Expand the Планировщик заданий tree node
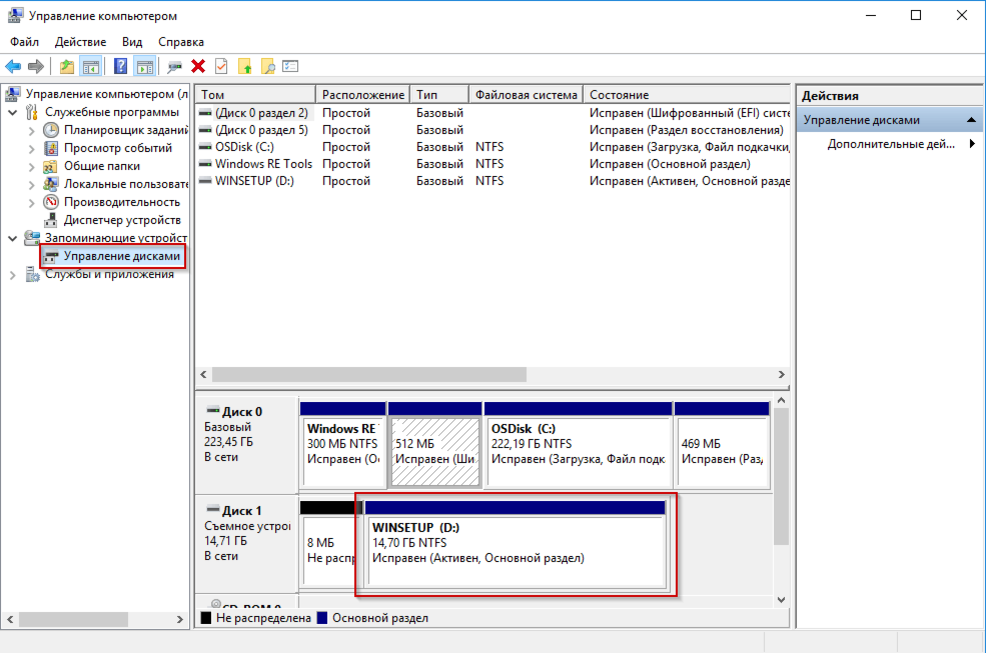 pos(31,131)
